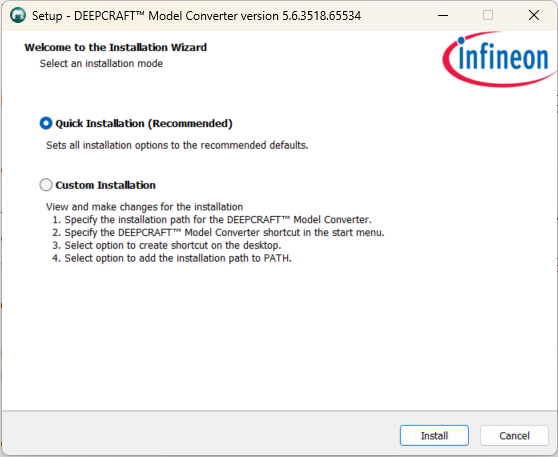Select the Quick Installation radio button
This screenshot has height=457, width=558.
[46, 124]
